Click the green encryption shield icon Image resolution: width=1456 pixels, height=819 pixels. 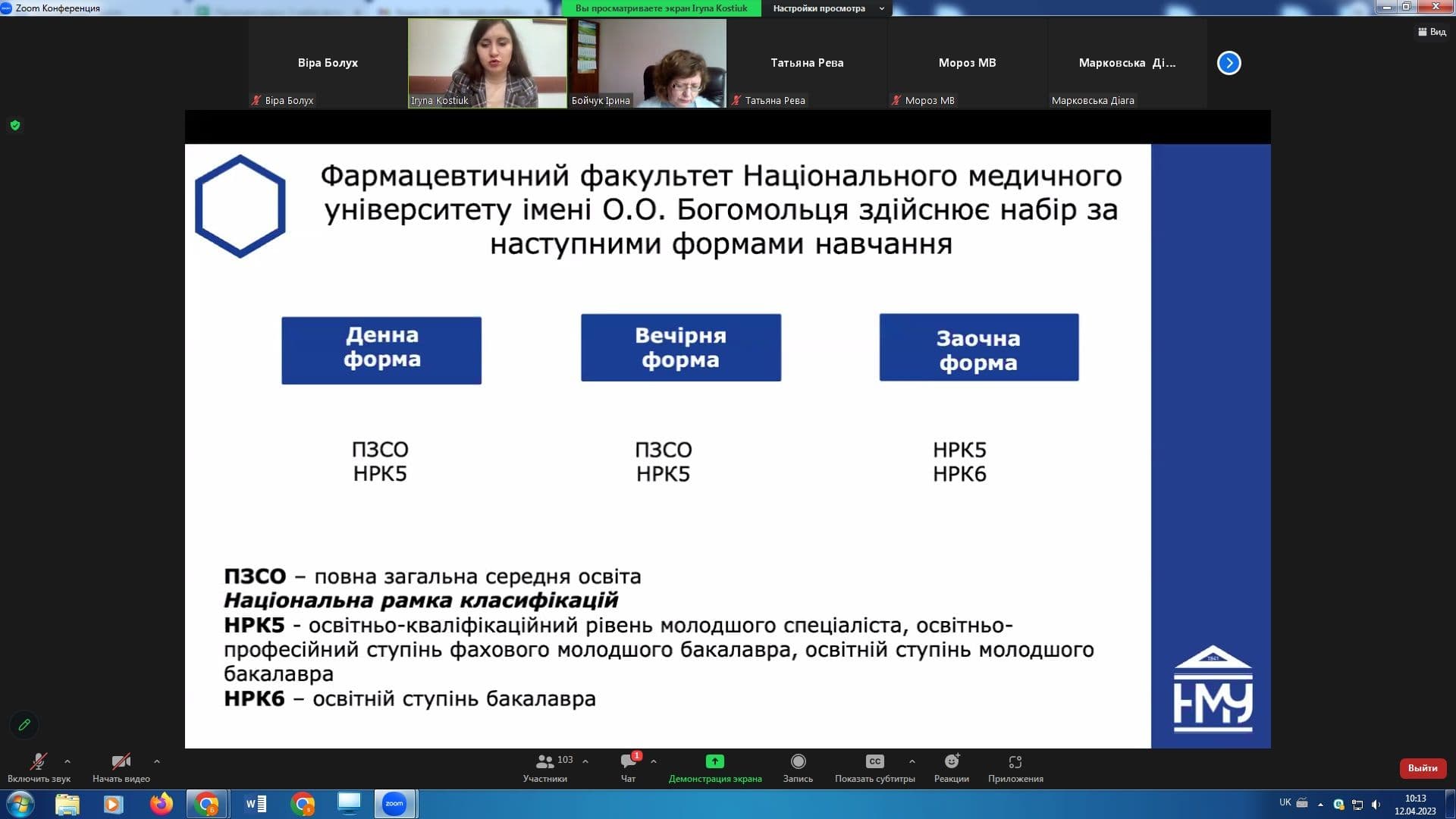(x=15, y=125)
